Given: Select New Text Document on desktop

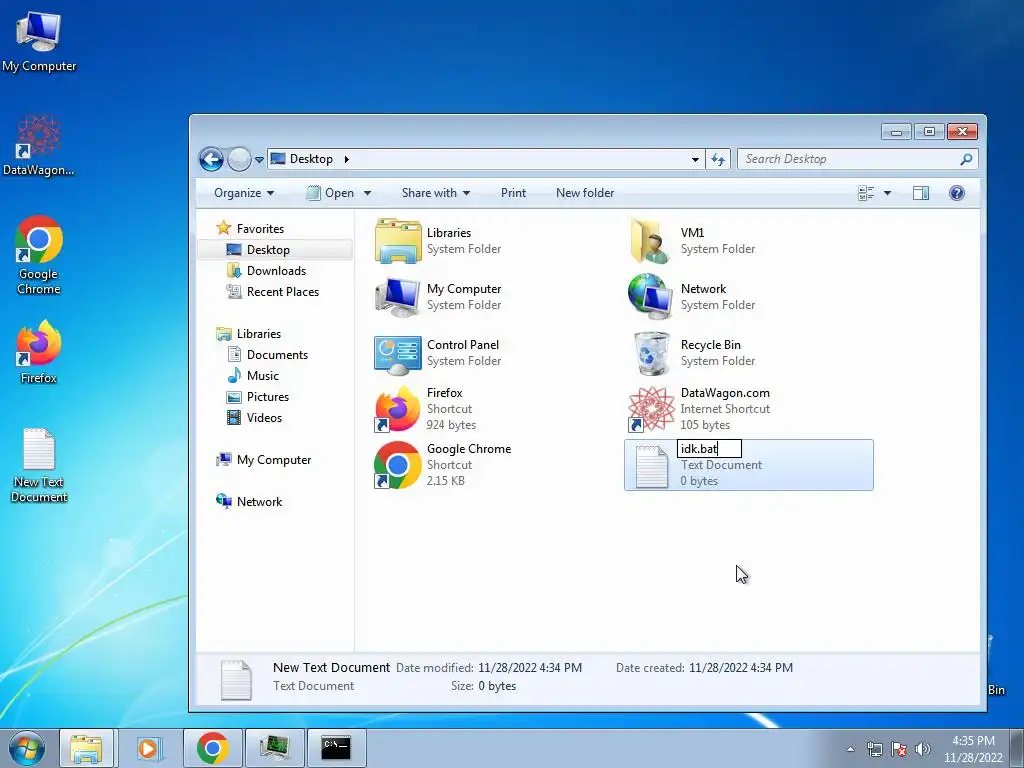Looking at the screenshot, I should tap(39, 465).
